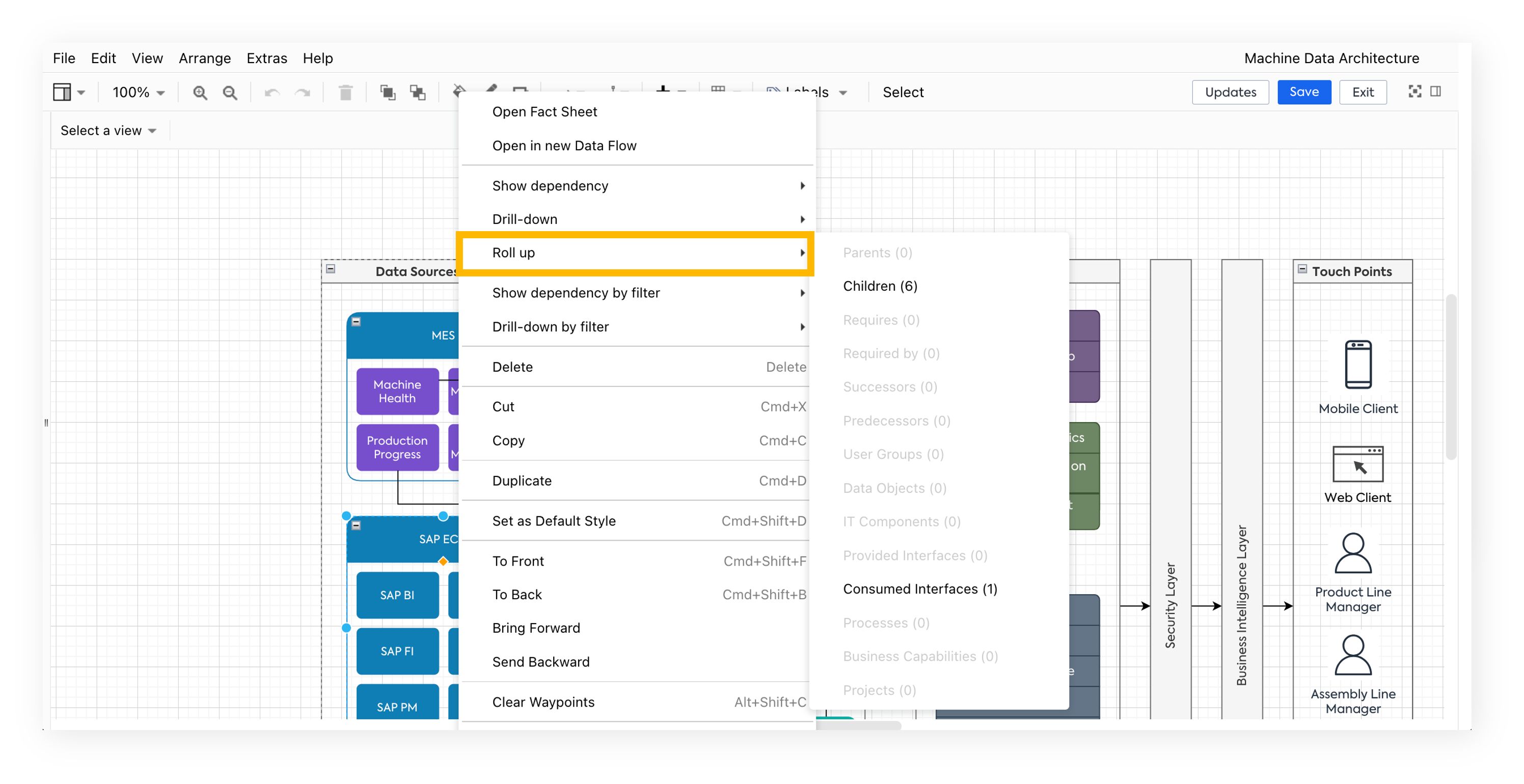Open the layout panels dropdown icon
Image resolution: width=1524 pixels, height=784 pixels.
pyautogui.click(x=69, y=92)
